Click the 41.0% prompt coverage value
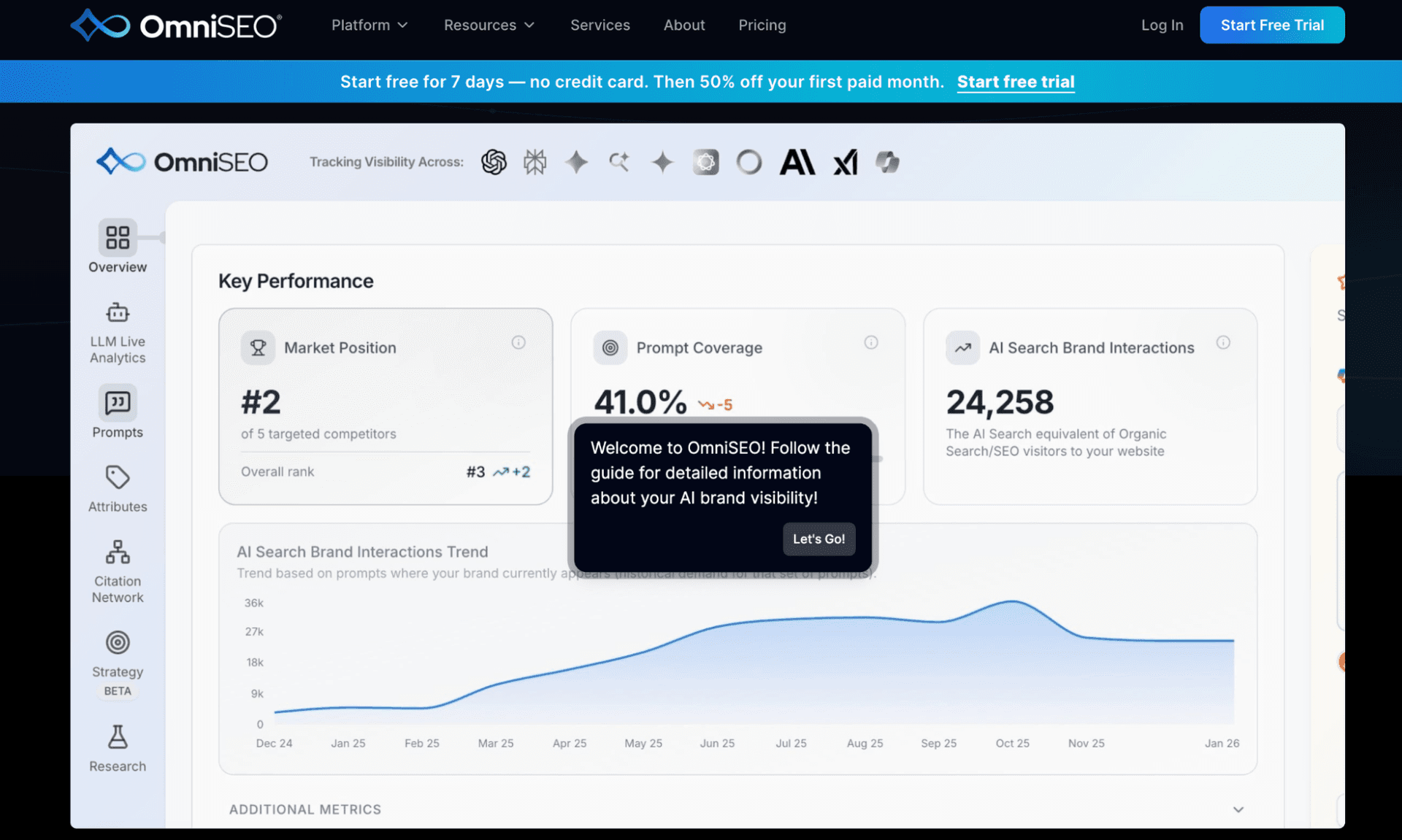The image size is (1402, 840). point(640,402)
